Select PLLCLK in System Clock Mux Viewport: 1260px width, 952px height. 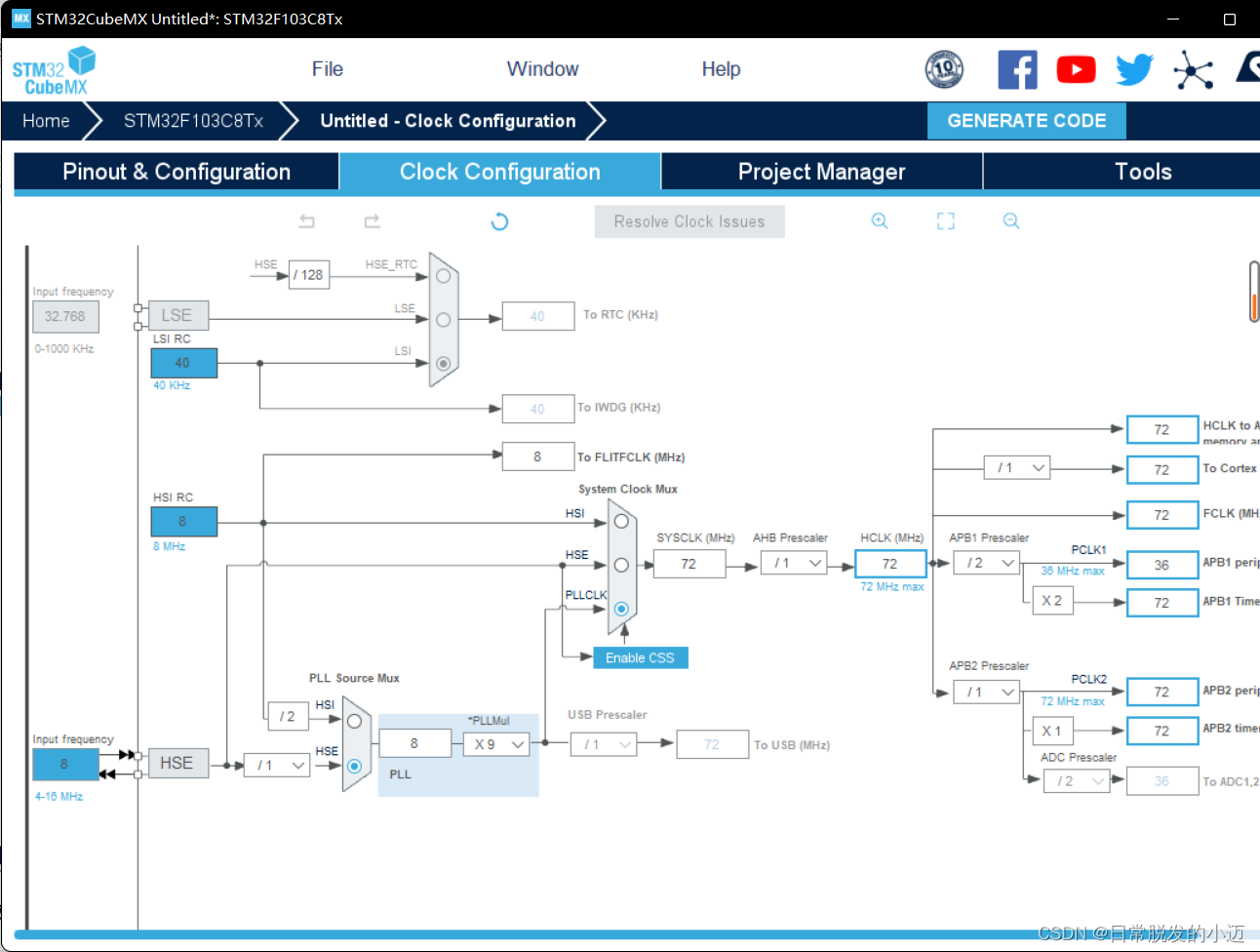point(621,609)
